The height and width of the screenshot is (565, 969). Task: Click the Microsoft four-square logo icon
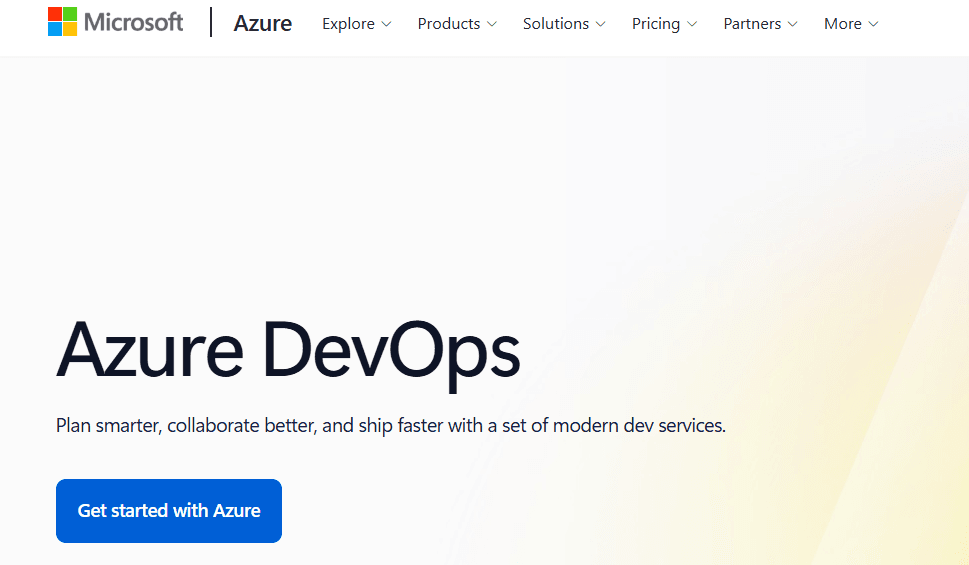62,22
